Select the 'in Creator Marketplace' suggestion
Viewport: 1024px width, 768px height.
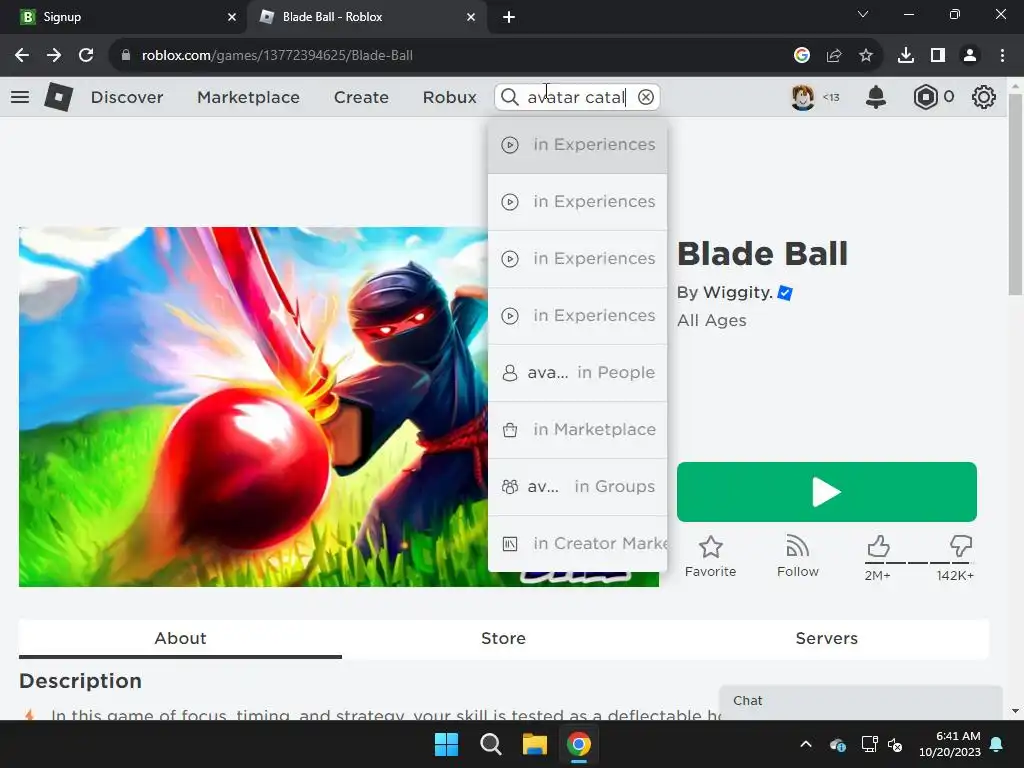[577, 543]
